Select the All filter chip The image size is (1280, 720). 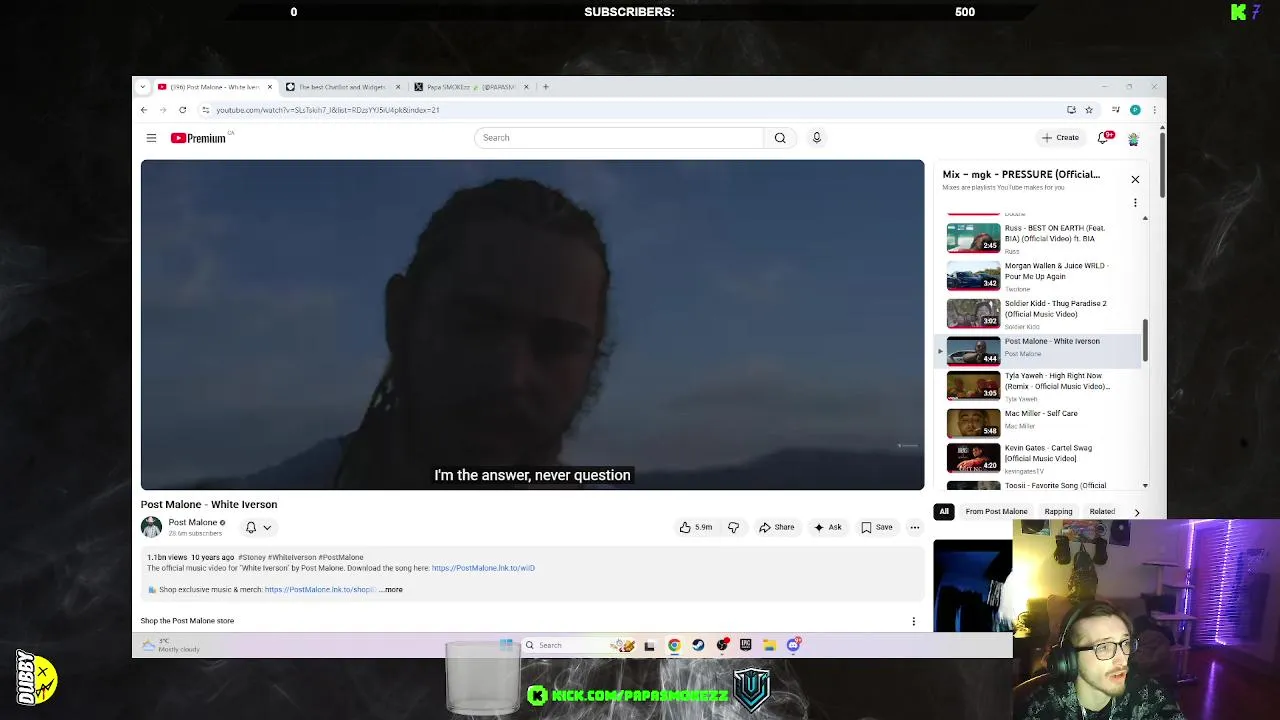(944, 512)
